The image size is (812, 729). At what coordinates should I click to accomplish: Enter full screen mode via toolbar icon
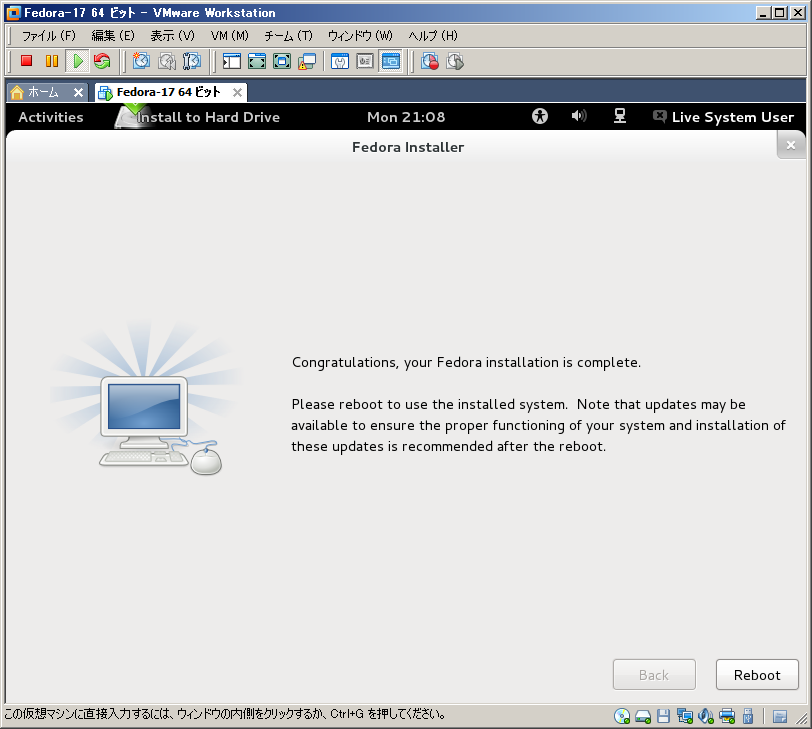(257, 61)
